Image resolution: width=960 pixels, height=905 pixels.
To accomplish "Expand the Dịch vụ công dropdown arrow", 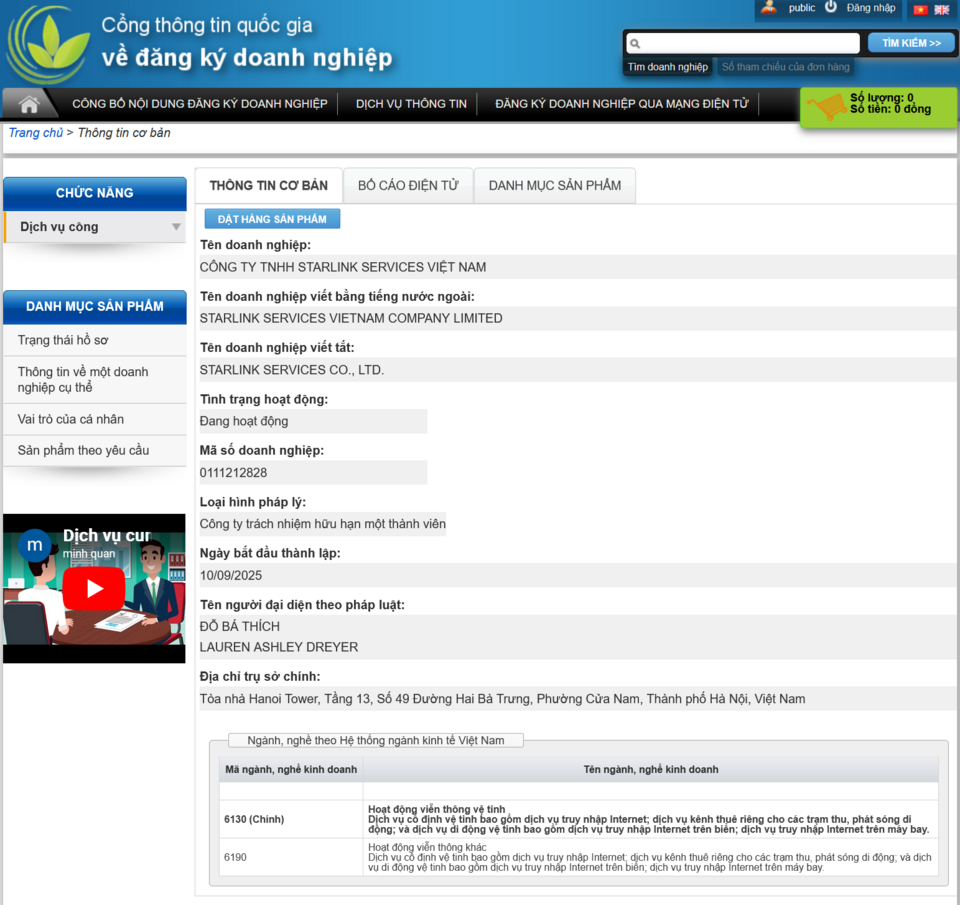I will [x=176, y=227].
